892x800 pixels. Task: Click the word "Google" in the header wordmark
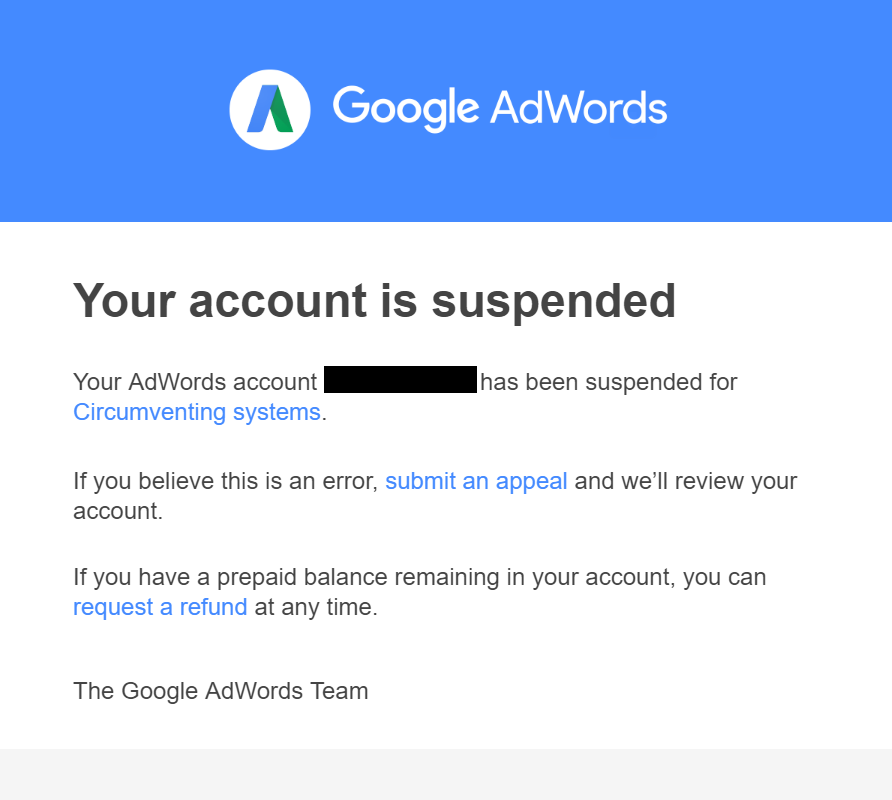pos(406,108)
